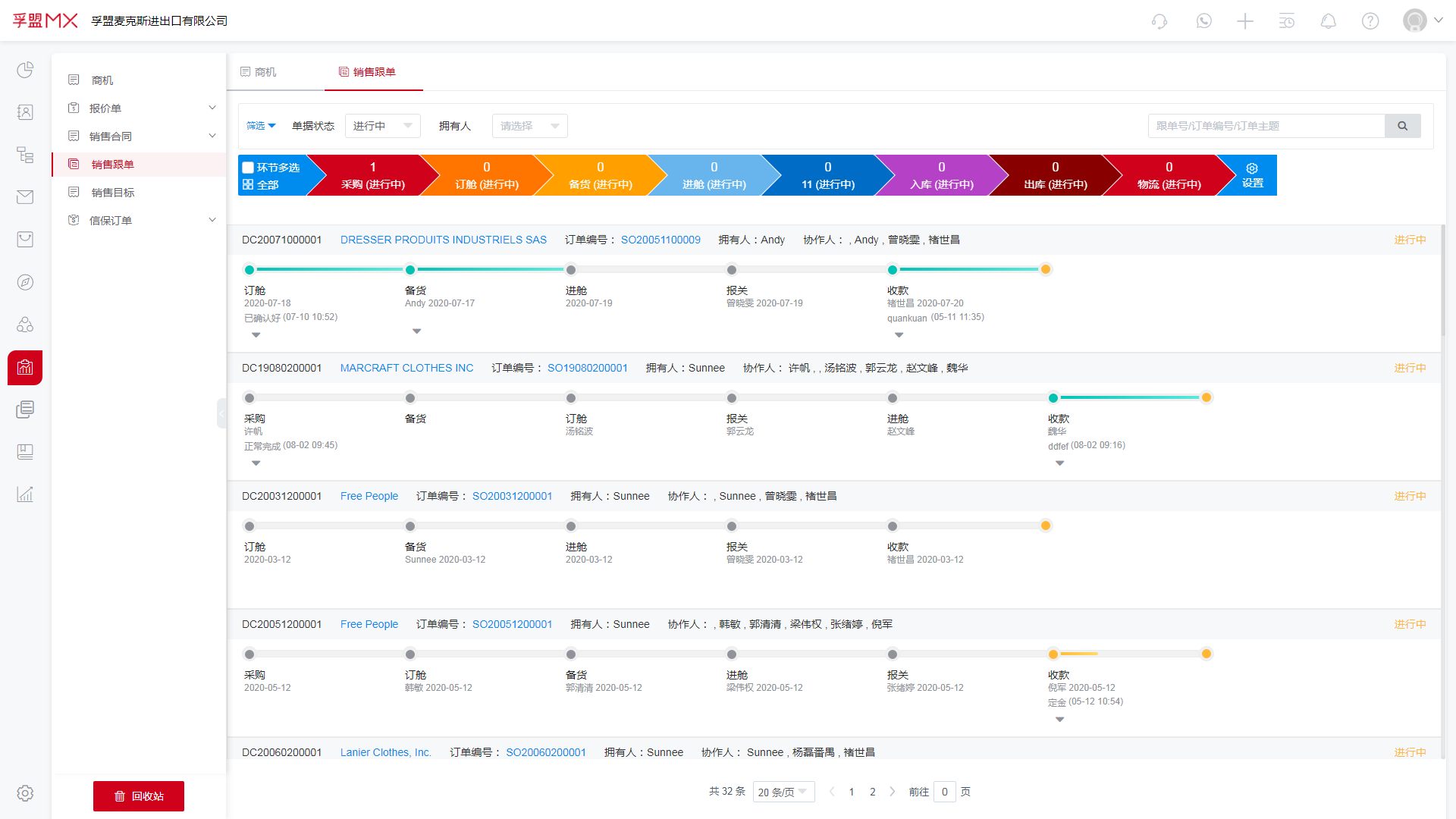Screen dimensions: 1456x819
Task: Open the notification bell
Action: coord(1328,20)
